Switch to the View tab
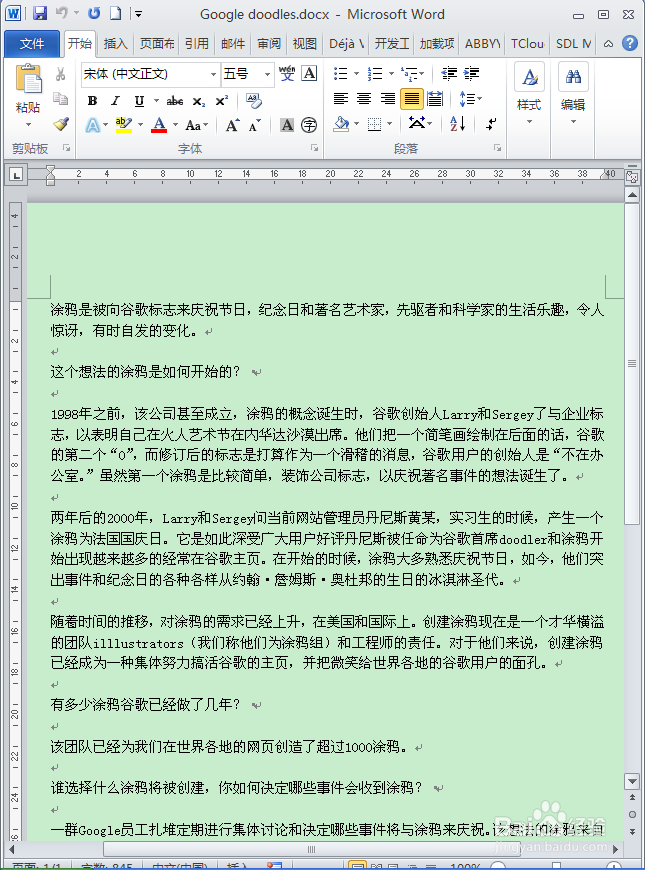 pyautogui.click(x=304, y=43)
